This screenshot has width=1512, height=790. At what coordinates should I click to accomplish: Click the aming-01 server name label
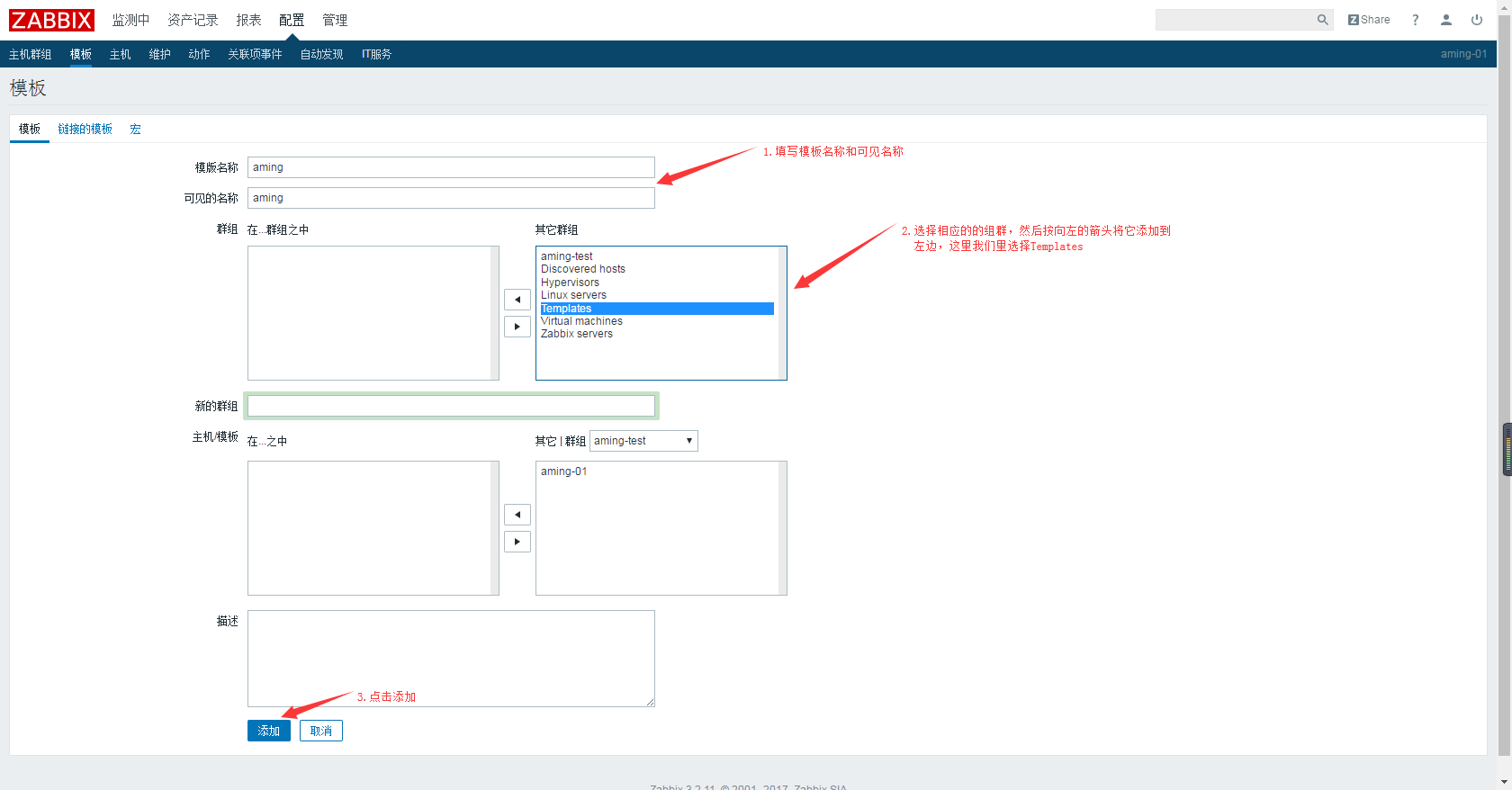pos(1463,54)
